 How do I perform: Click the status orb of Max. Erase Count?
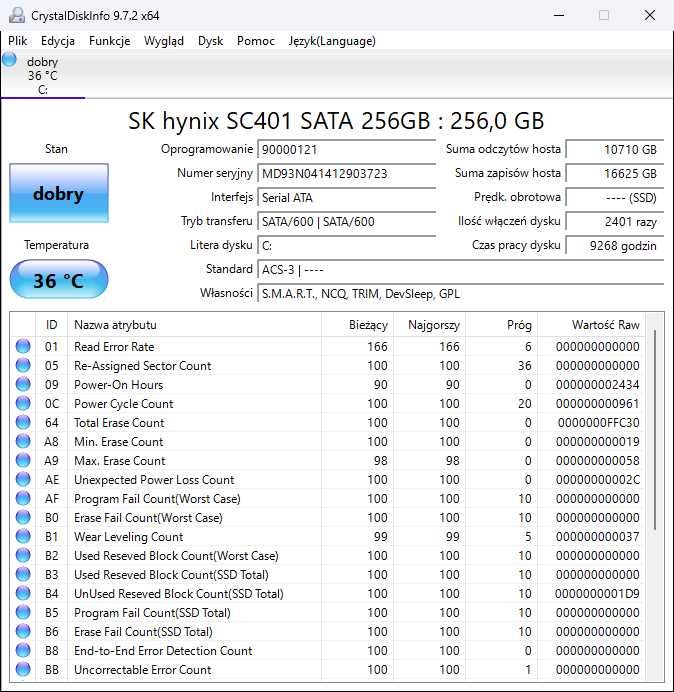click(x=23, y=460)
